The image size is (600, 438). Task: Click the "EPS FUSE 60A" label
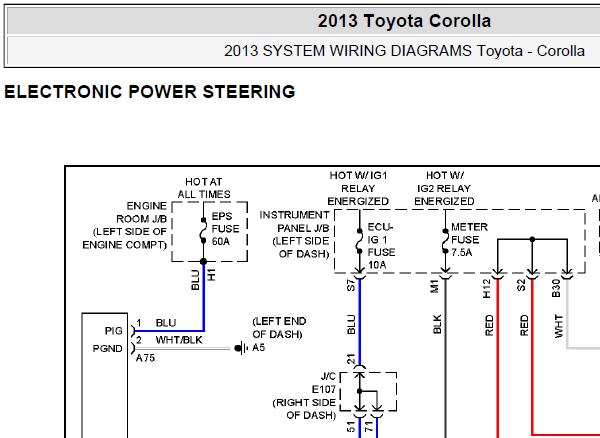(x=225, y=229)
